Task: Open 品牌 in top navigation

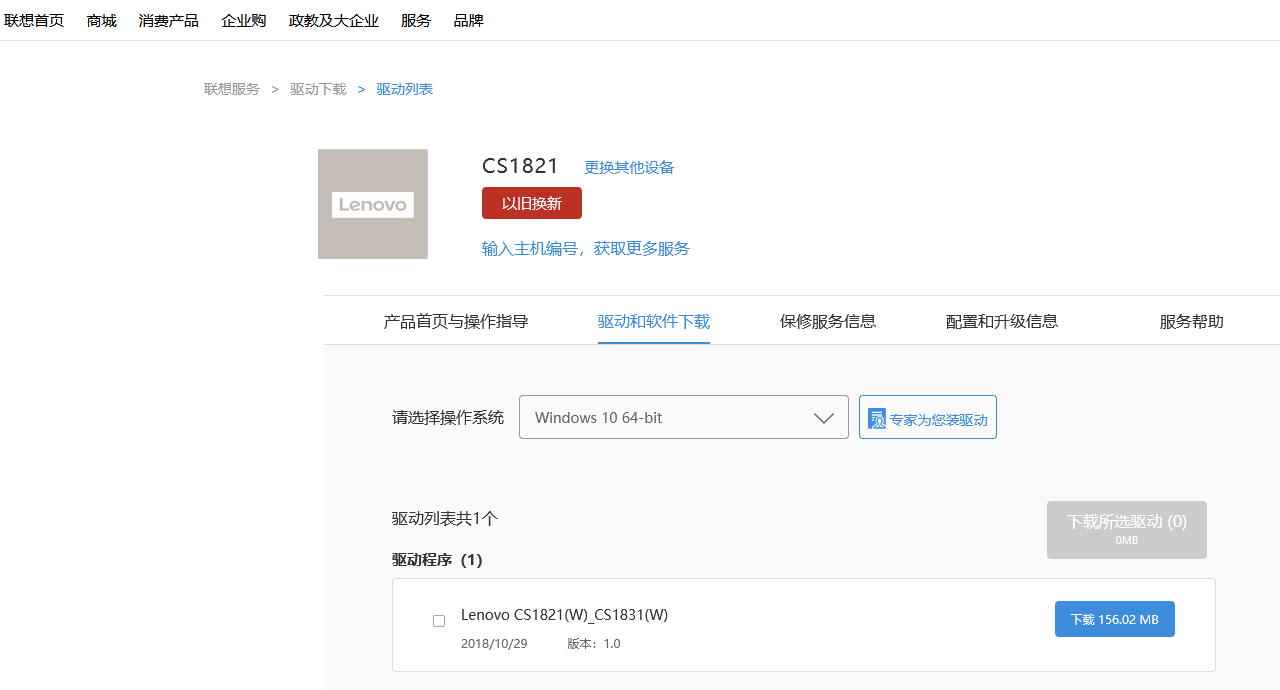Action: pyautogui.click(x=468, y=20)
